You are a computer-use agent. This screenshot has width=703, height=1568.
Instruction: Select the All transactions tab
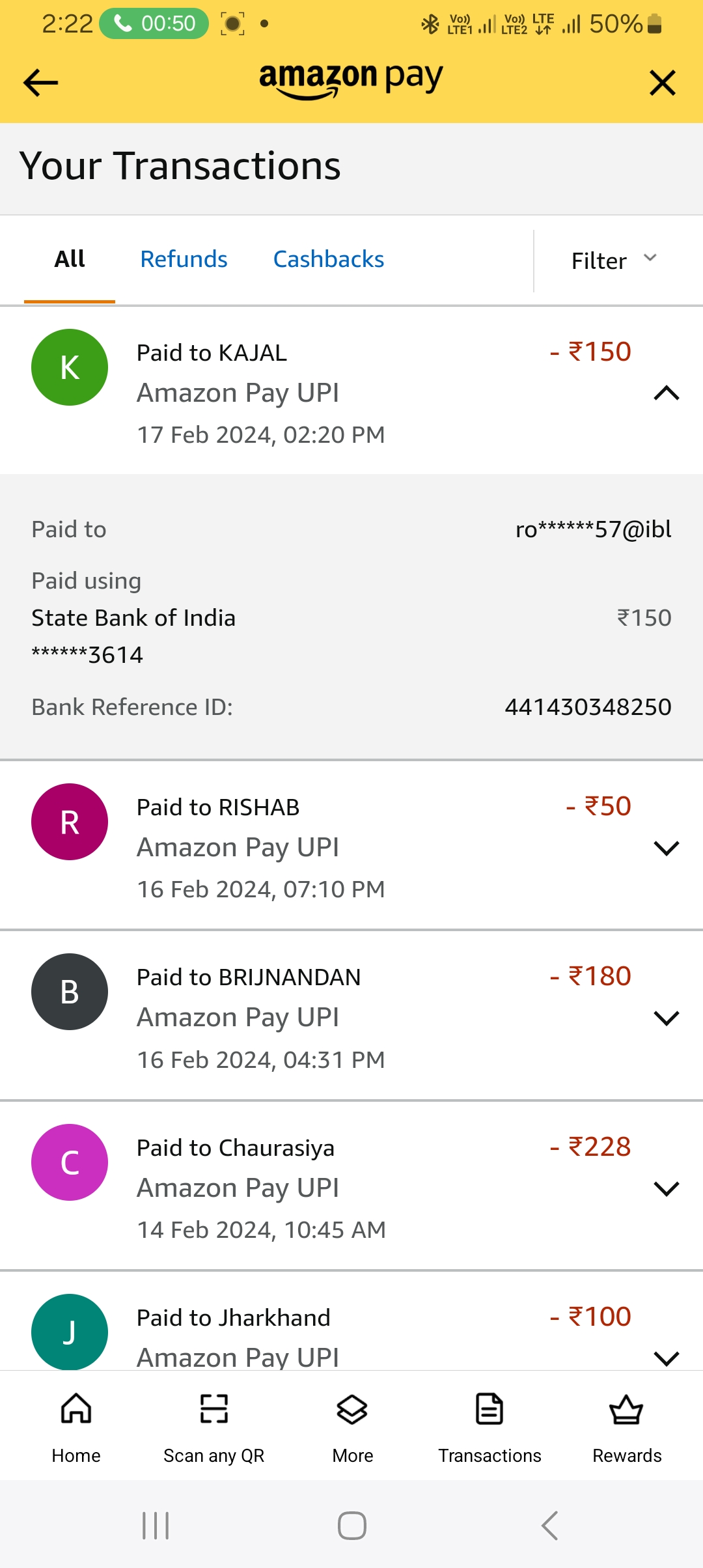pyautogui.click(x=70, y=259)
